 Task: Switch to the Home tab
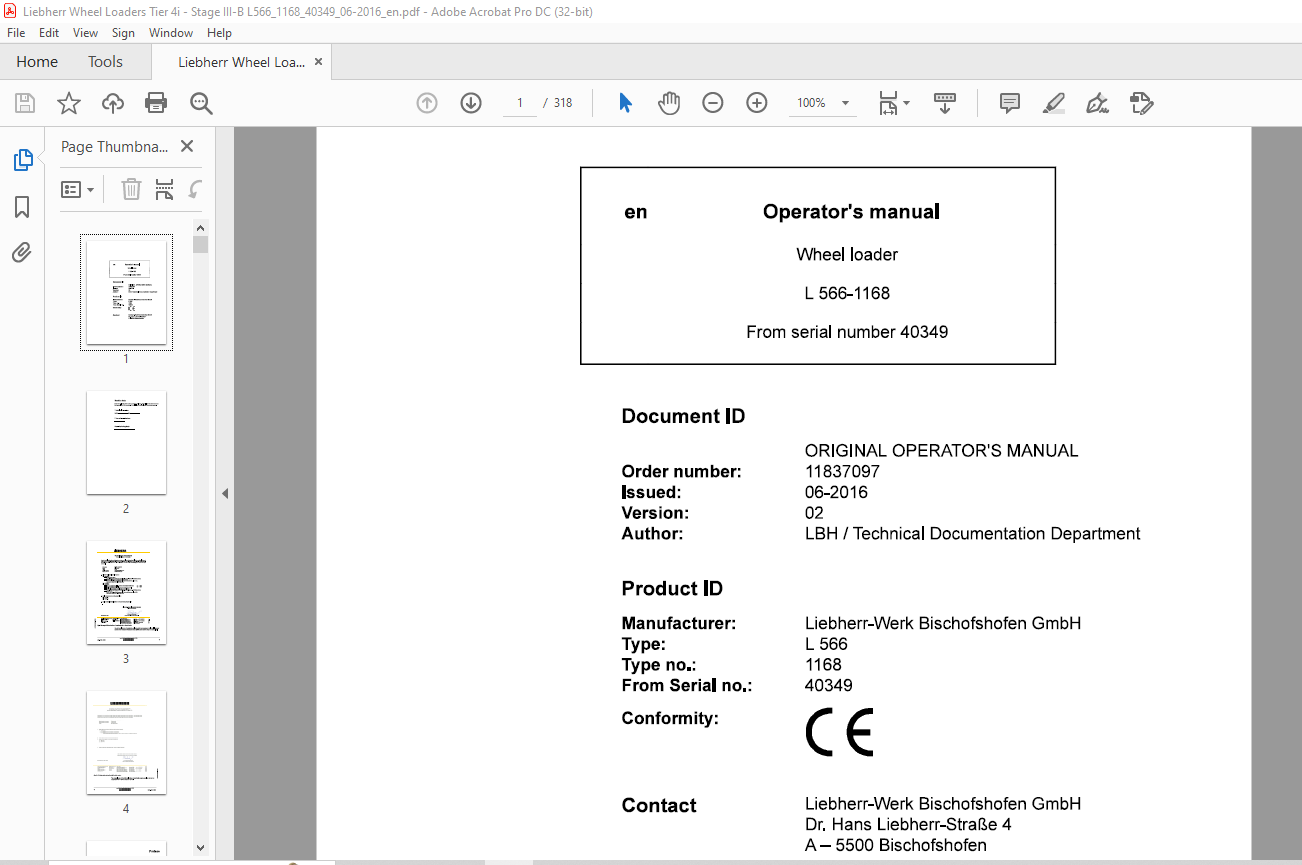click(37, 62)
